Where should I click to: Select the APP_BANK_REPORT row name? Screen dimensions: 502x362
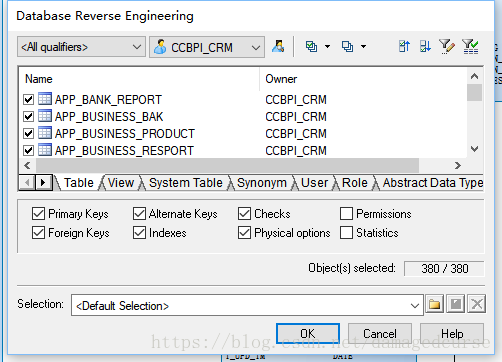click(108, 100)
